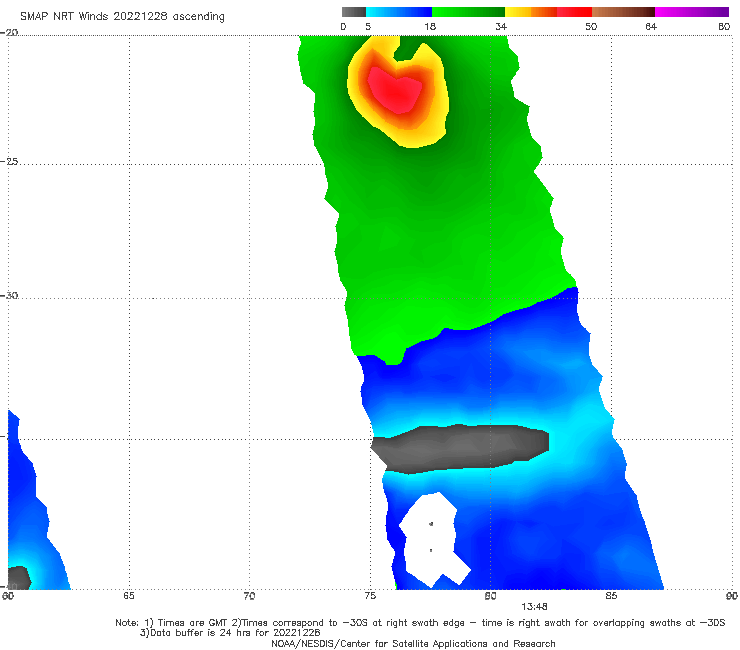Click the NOAA/NESDIS credit line
740x650 pixels.
(x=413, y=643)
